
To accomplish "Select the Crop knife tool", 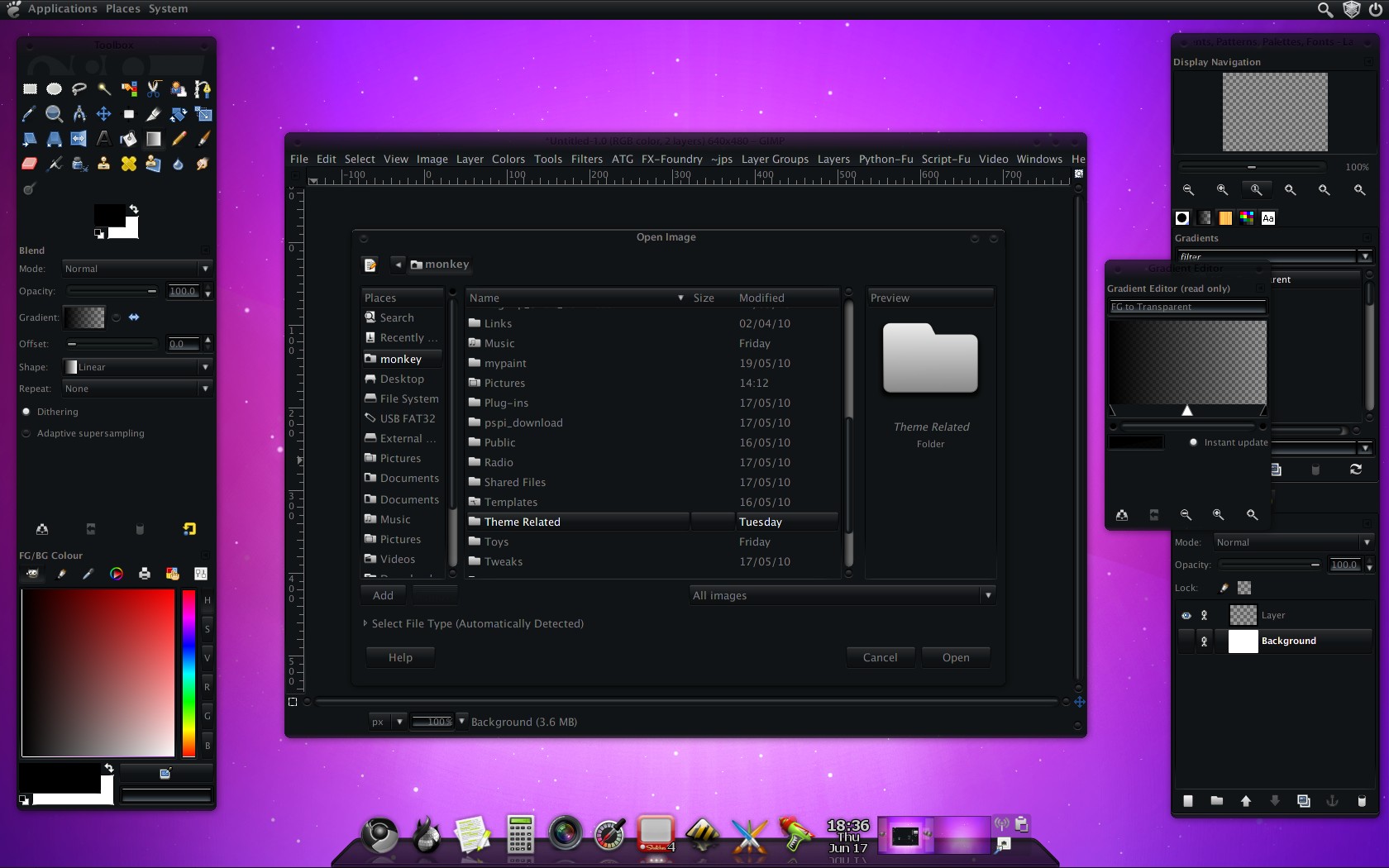I will [x=154, y=114].
